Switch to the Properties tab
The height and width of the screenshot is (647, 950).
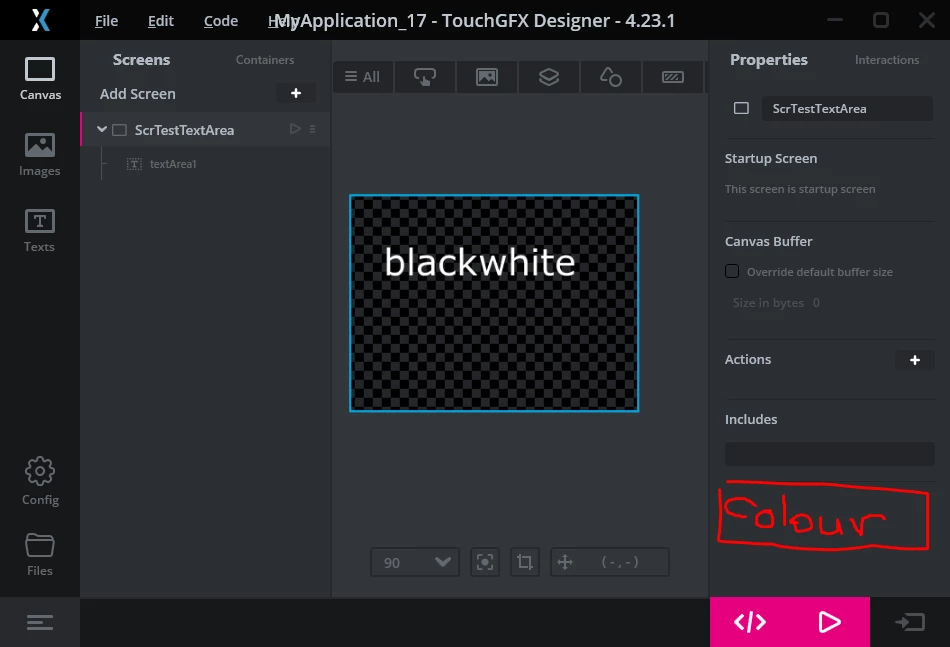click(768, 59)
